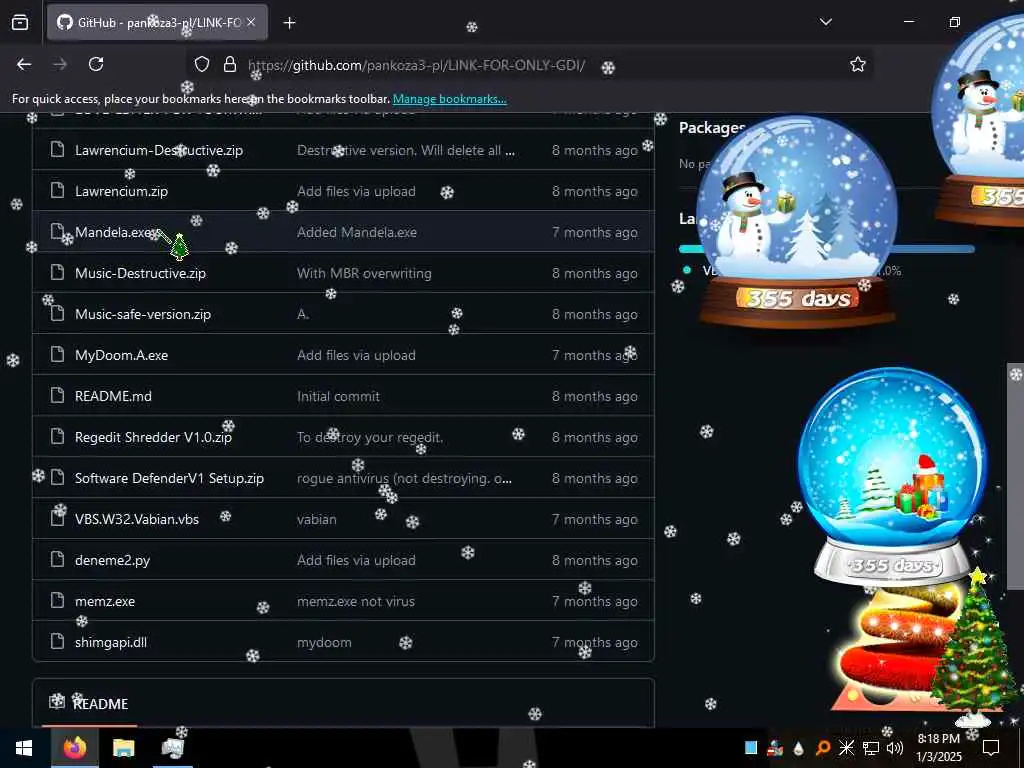Open commit 'Added Mandela.exe'
Image resolution: width=1024 pixels, height=768 pixels.
tap(357, 232)
